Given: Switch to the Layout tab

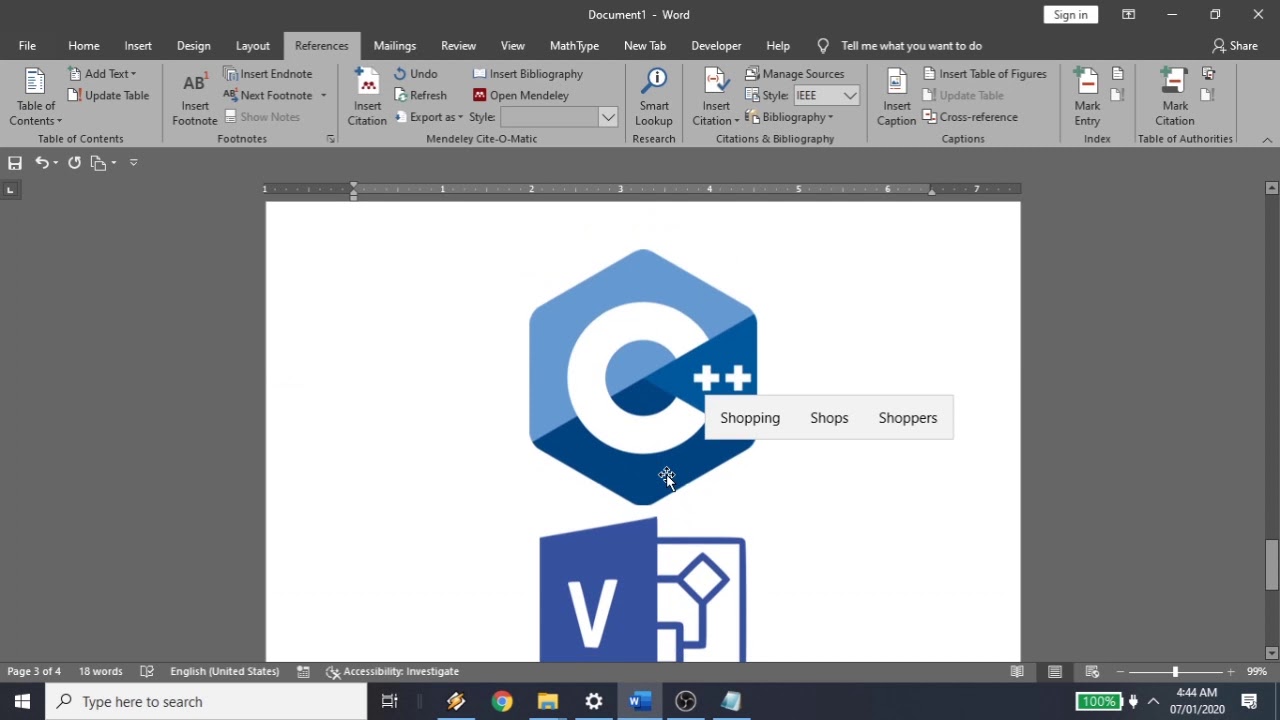Looking at the screenshot, I should click(x=253, y=46).
